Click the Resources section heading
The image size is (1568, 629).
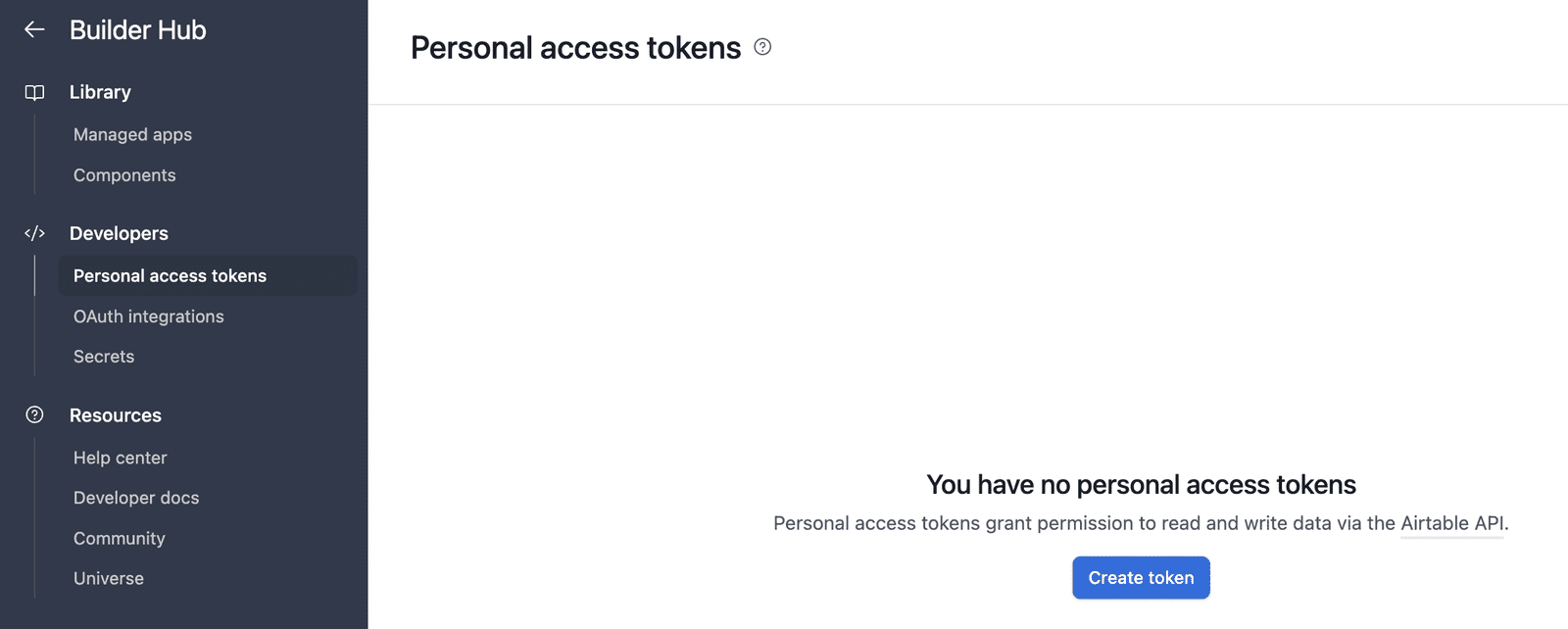[115, 415]
